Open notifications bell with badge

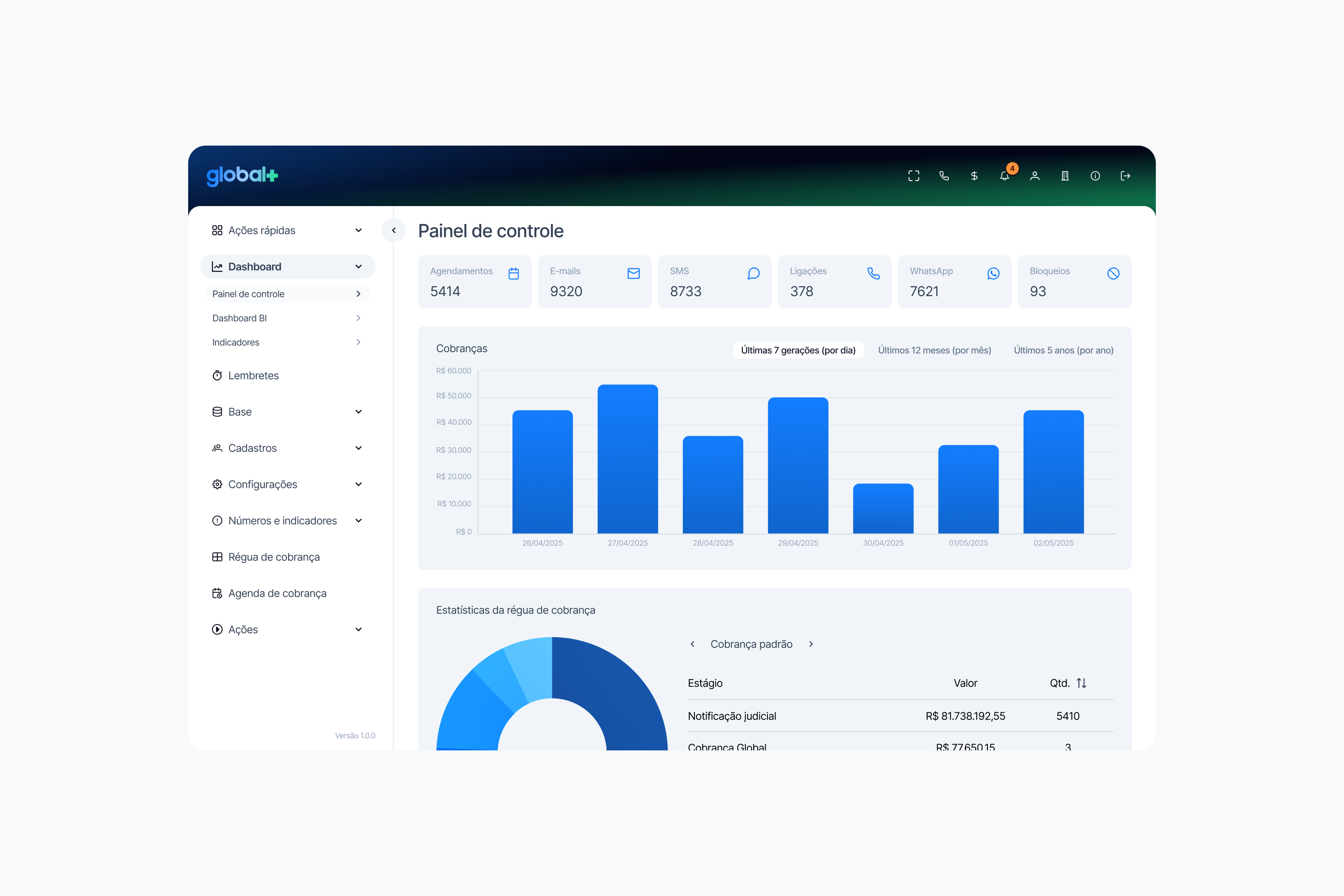pos(1004,176)
